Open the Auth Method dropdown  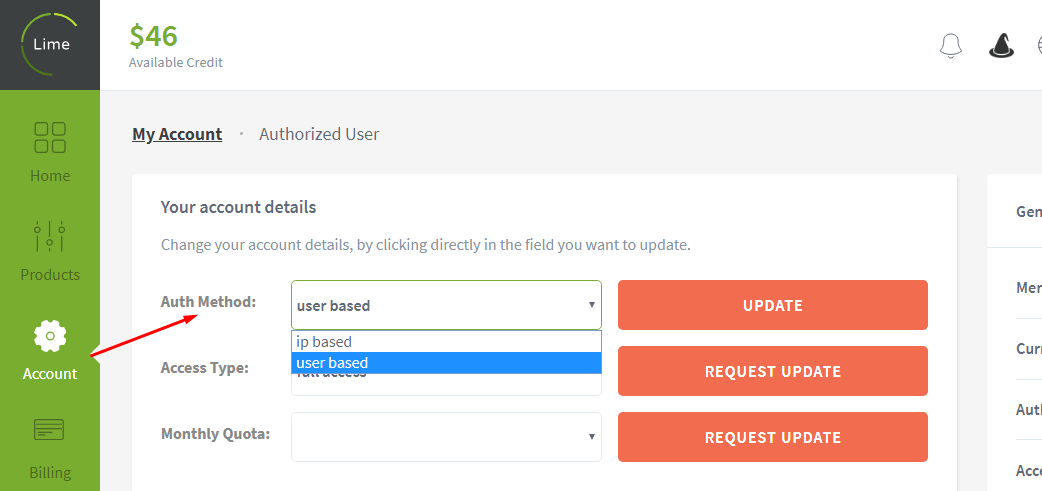coord(446,305)
